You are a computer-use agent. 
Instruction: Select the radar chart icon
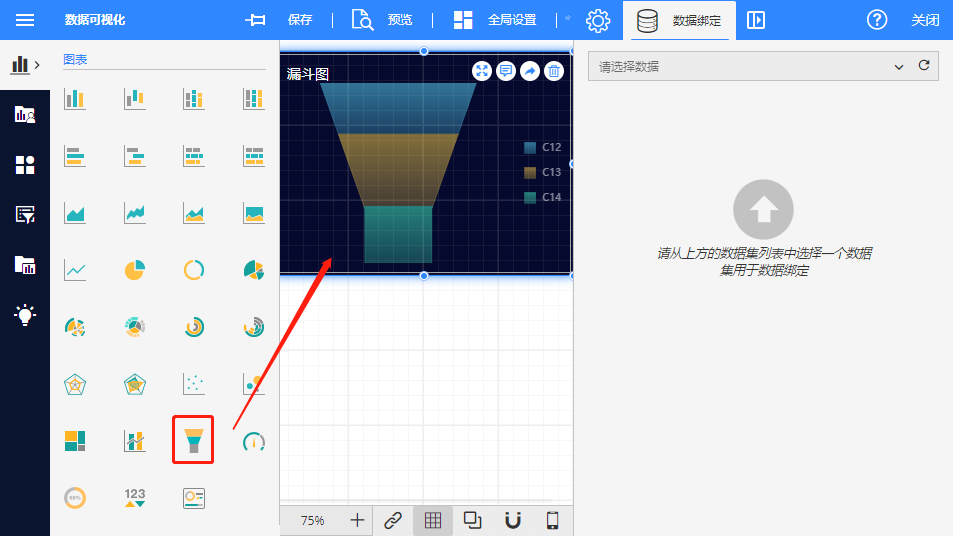[x=75, y=384]
